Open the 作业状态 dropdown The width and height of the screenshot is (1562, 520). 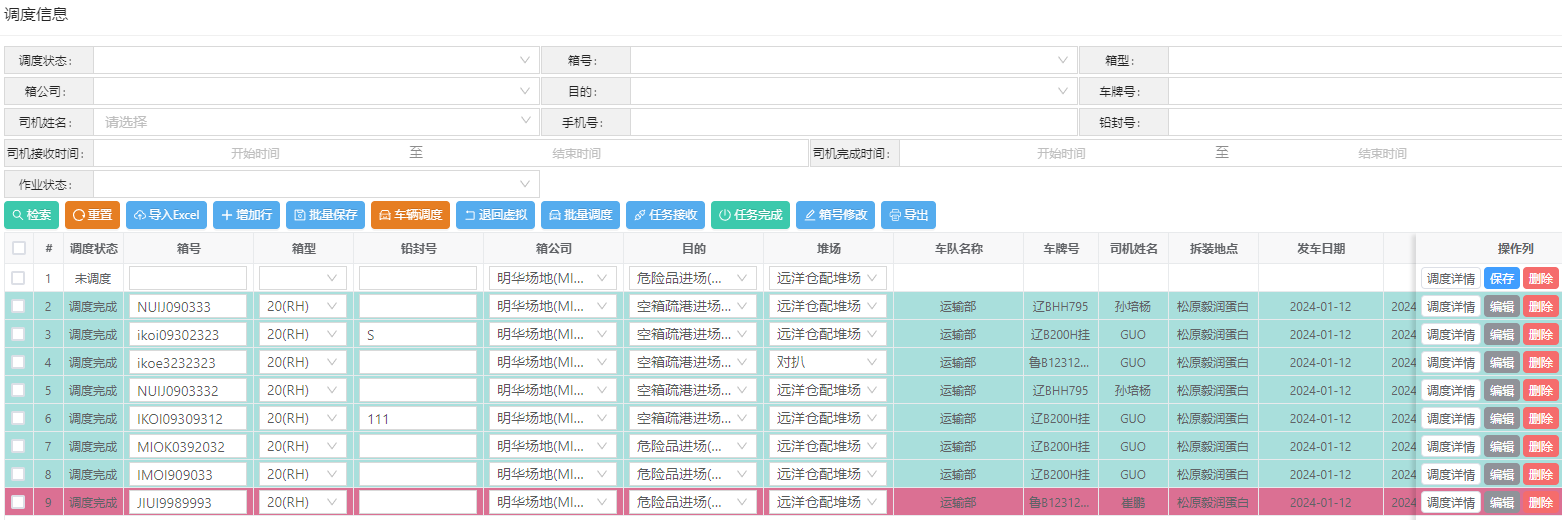[316, 184]
